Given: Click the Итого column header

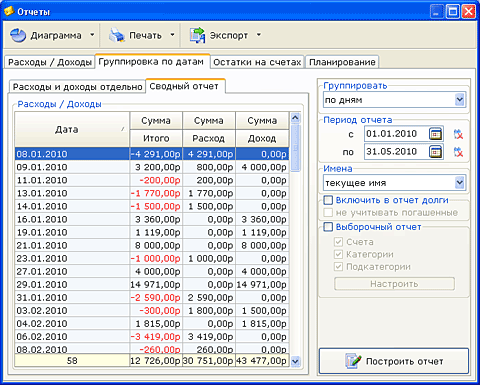Looking at the screenshot, I should pos(156,138).
